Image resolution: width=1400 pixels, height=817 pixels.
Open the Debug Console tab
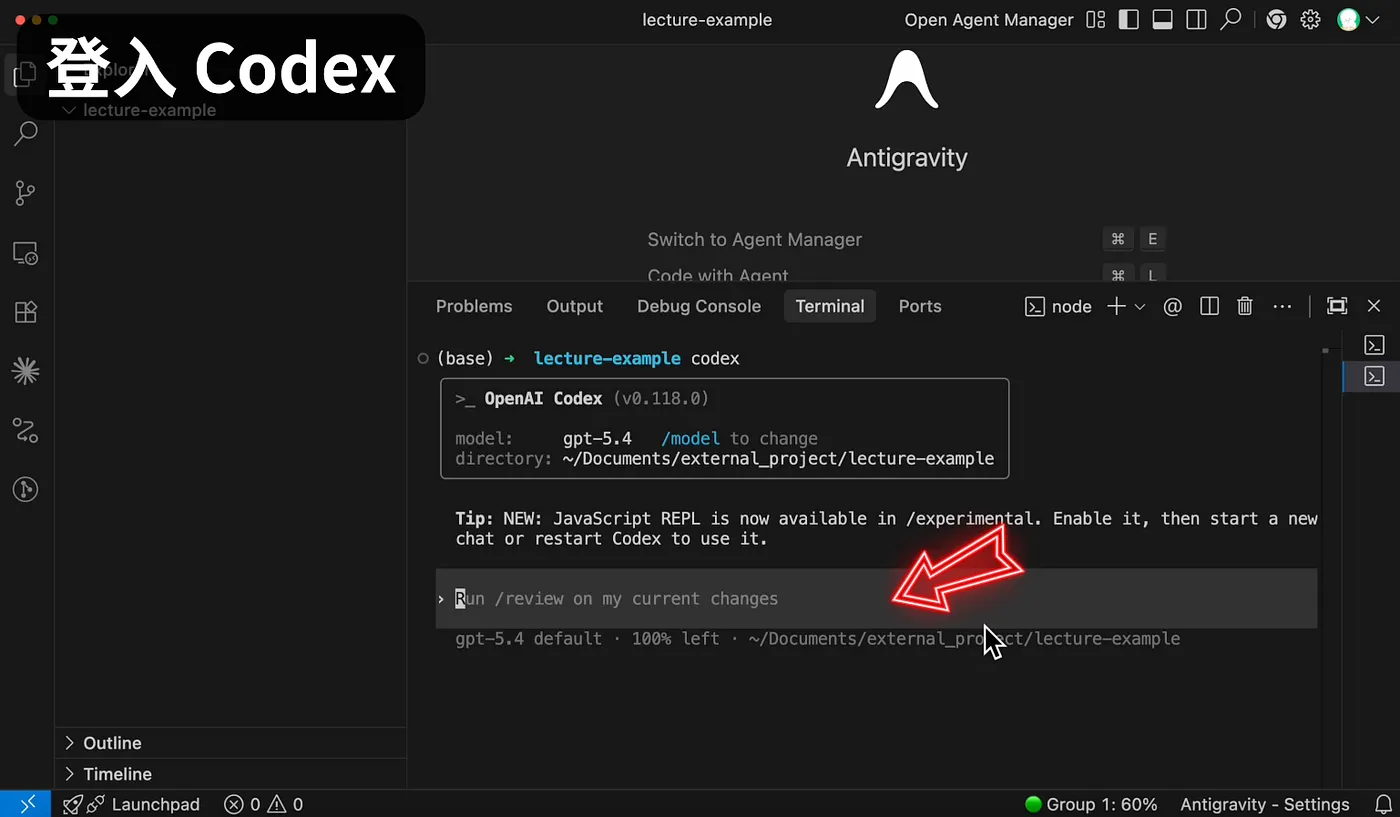tap(699, 307)
